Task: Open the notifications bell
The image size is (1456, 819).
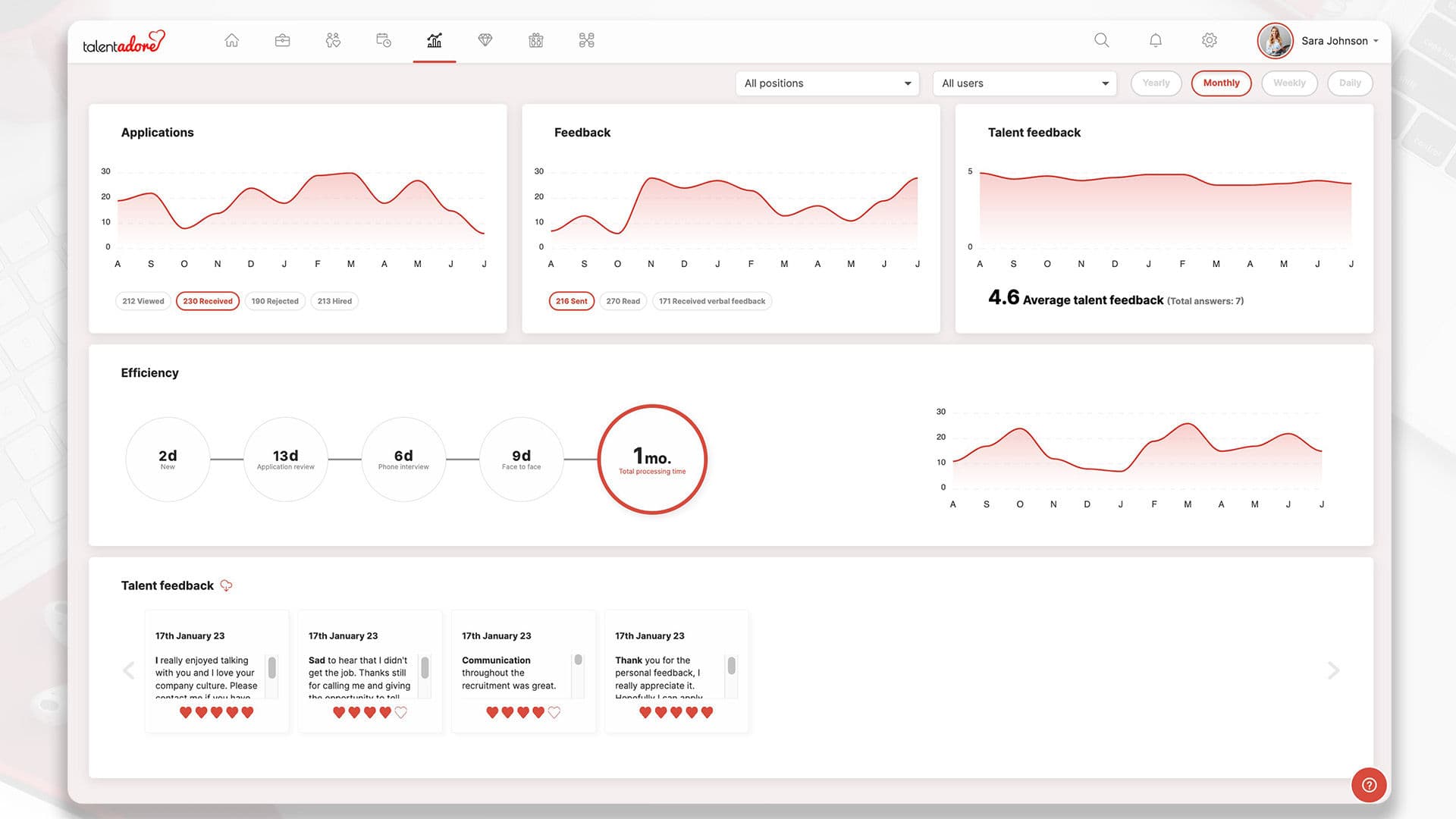Action: click(x=1156, y=40)
